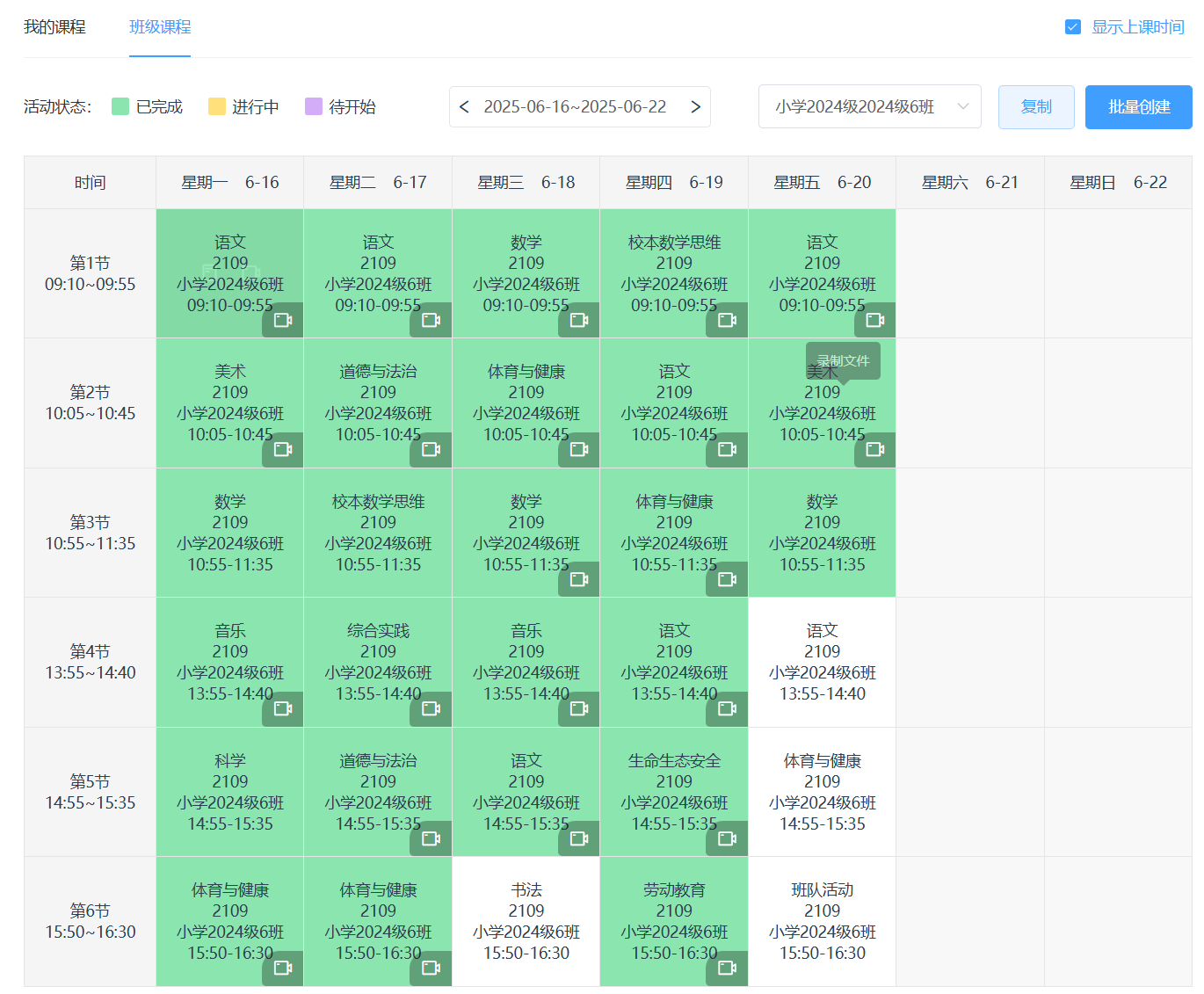Open recording for Monday 音乐 period 4

(x=282, y=708)
